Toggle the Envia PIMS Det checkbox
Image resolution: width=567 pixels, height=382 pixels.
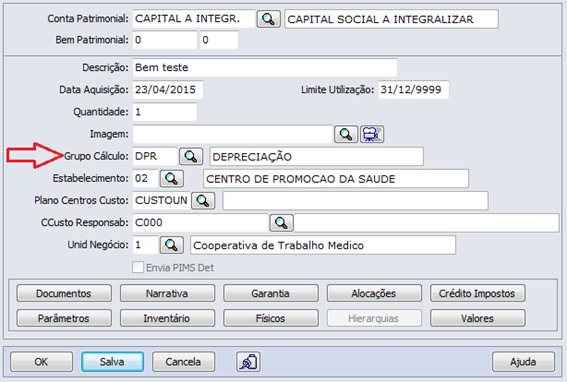click(138, 268)
